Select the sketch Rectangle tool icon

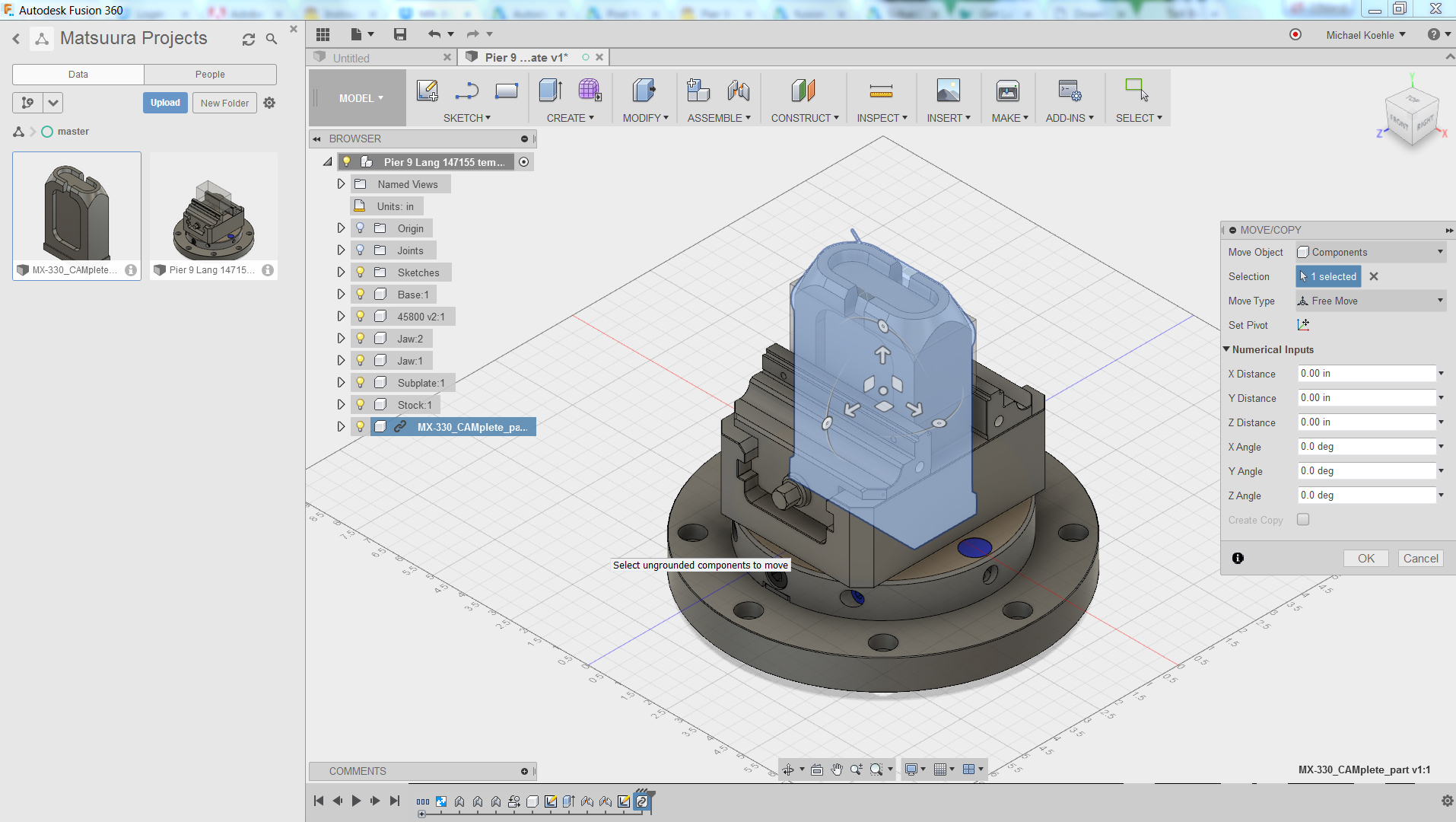[x=506, y=91]
